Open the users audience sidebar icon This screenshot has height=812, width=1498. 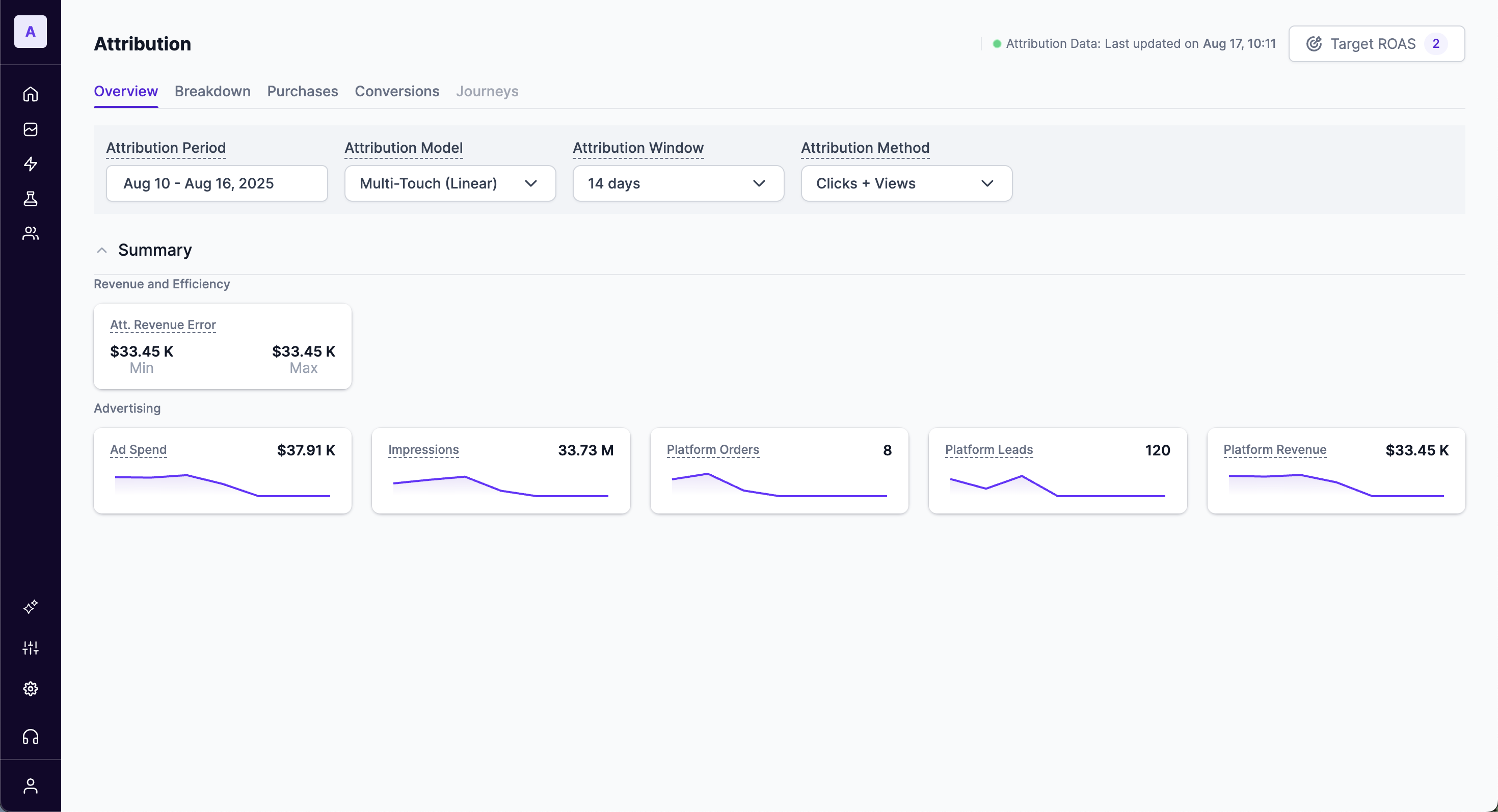pyautogui.click(x=30, y=234)
